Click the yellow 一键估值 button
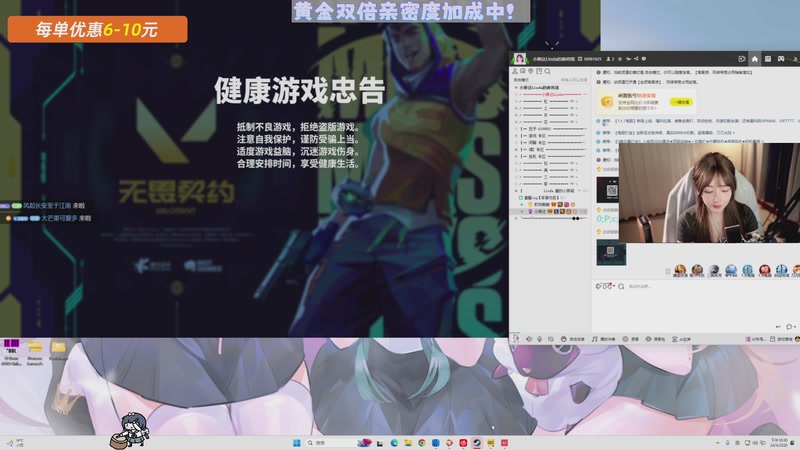800x450 pixels. pyautogui.click(x=681, y=102)
